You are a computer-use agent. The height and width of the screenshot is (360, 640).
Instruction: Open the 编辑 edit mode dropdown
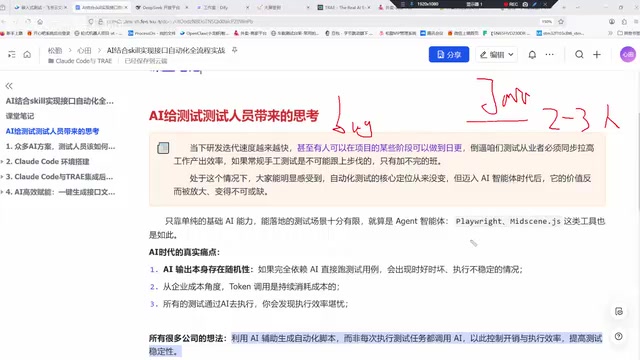496,54
